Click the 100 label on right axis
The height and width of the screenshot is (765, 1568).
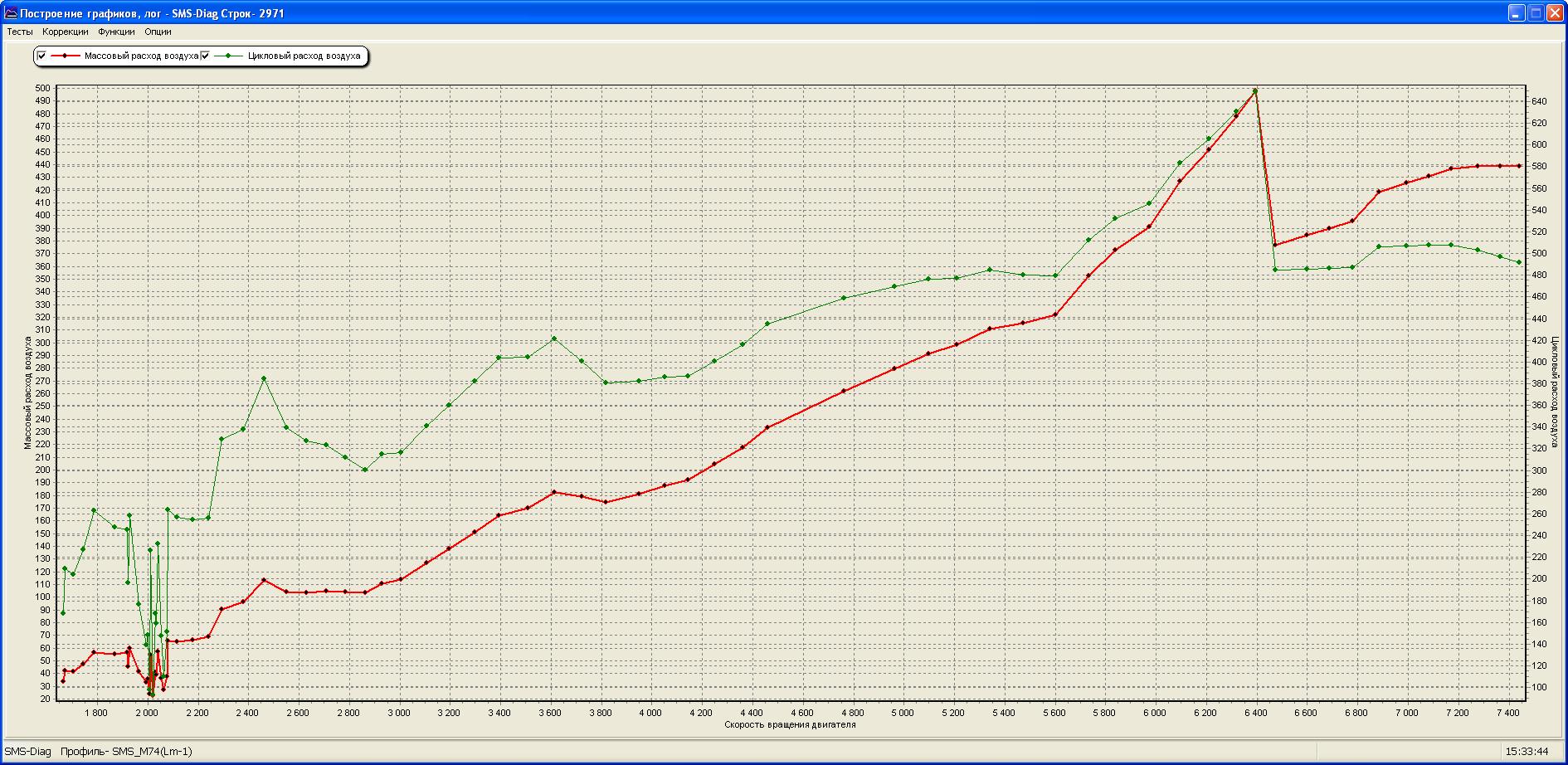click(1540, 688)
